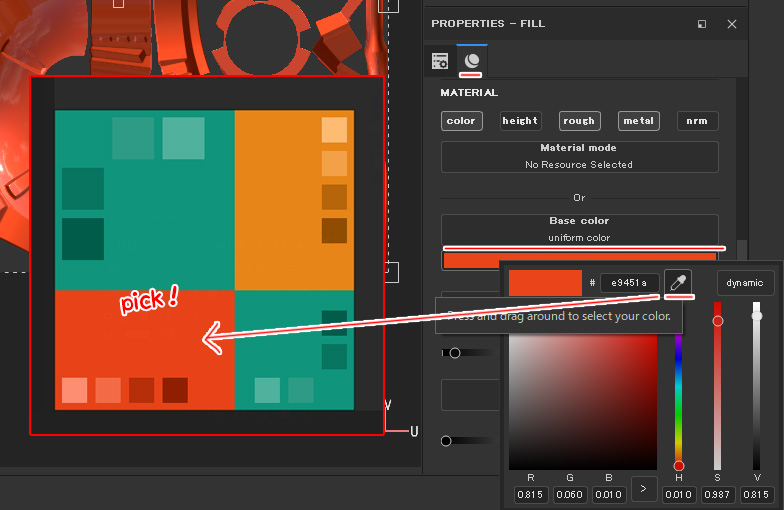Undock the Properties - Fill panel
Viewport: 784px width, 510px height.
702,24
